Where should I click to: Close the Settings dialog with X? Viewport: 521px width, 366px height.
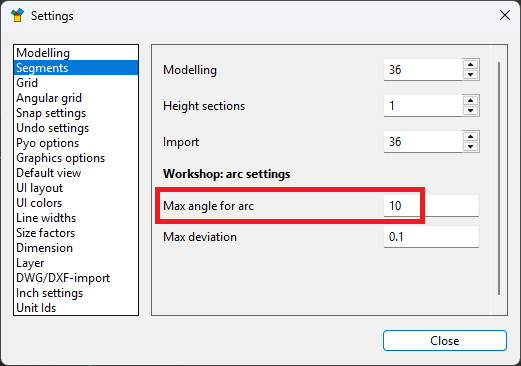[505, 15]
